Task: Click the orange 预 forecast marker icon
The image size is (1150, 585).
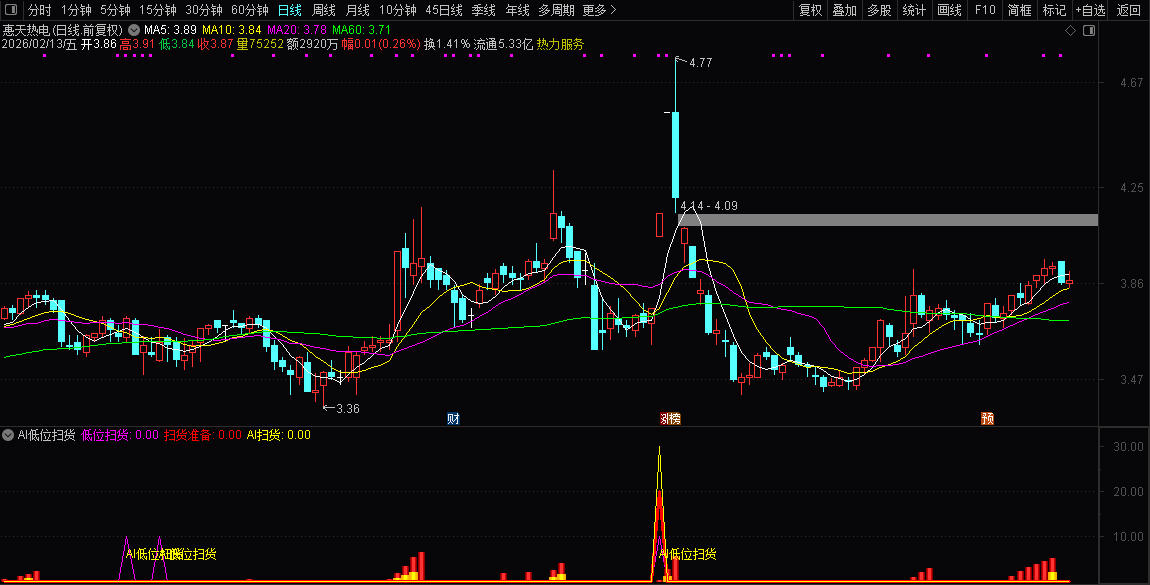Action: [987, 419]
